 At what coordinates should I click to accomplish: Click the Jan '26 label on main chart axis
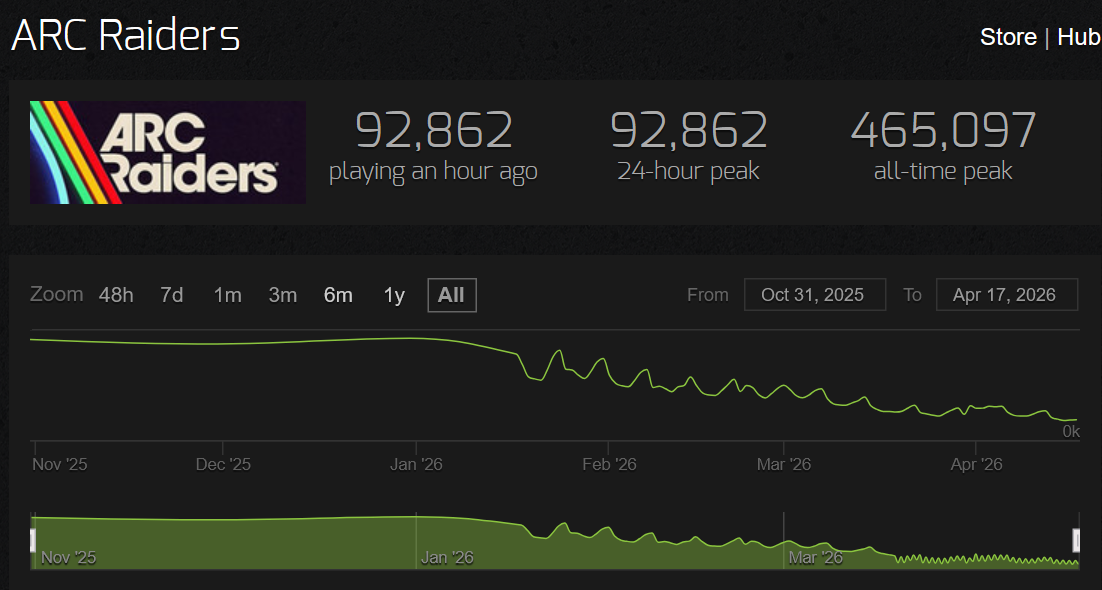point(417,464)
